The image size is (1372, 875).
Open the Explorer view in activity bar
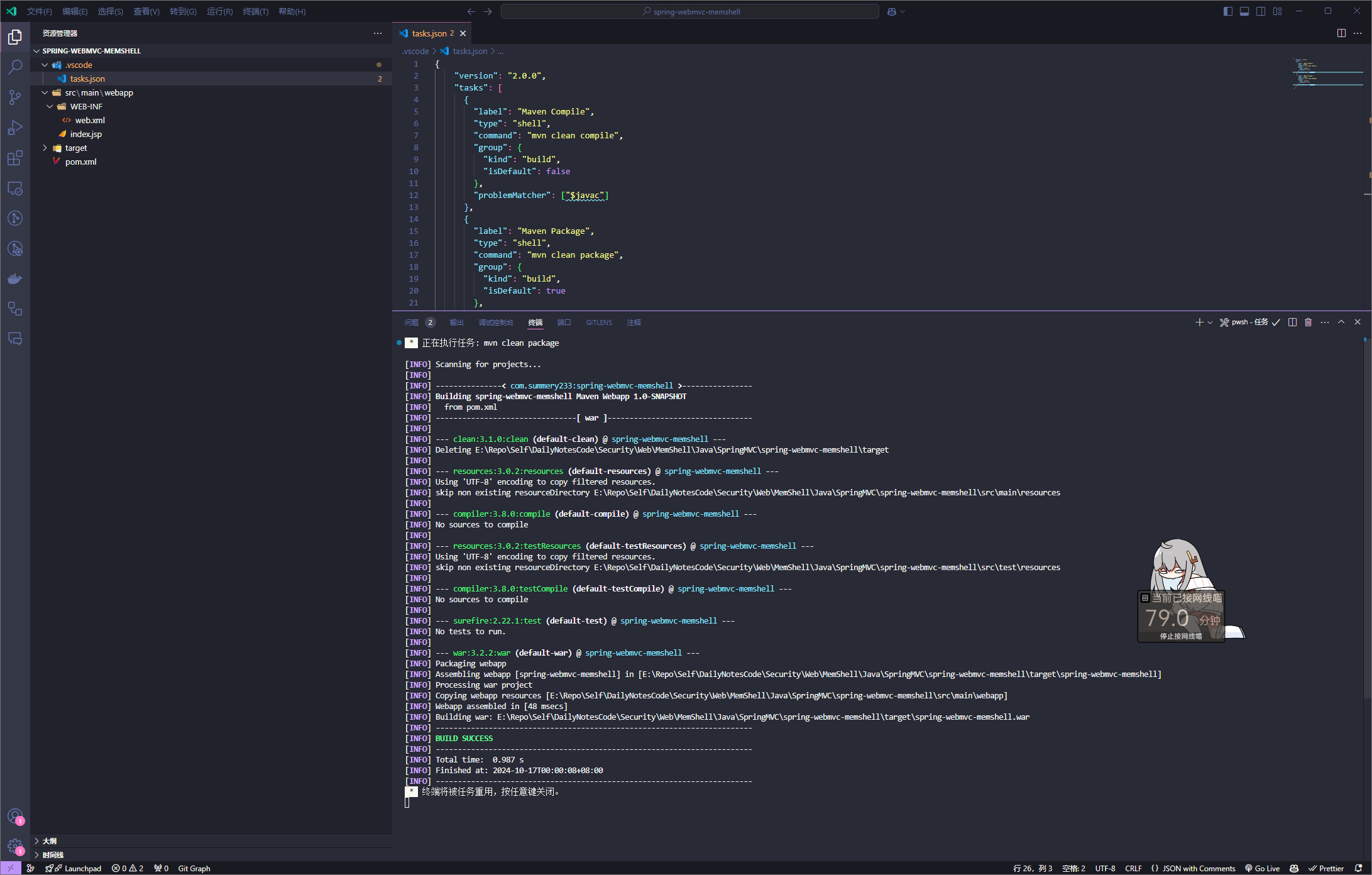click(15, 37)
